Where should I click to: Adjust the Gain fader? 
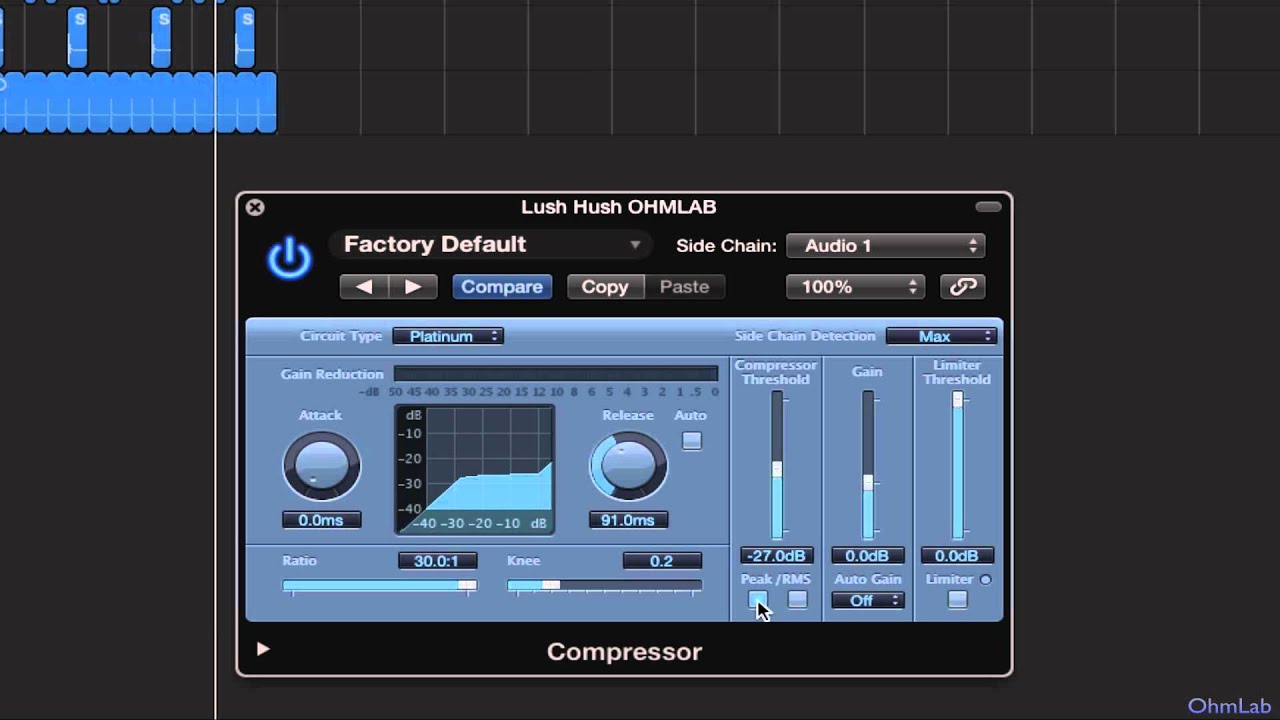tap(867, 466)
